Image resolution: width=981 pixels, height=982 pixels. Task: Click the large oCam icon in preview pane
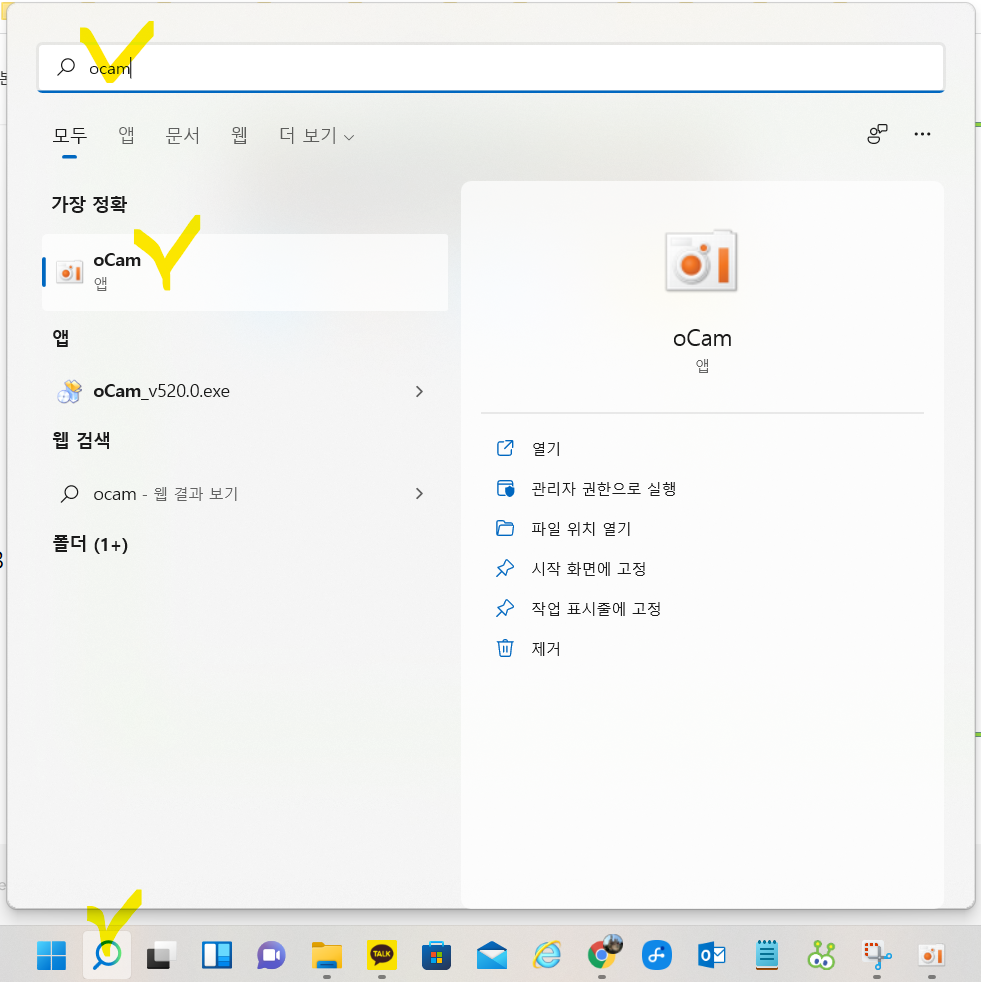tap(702, 261)
